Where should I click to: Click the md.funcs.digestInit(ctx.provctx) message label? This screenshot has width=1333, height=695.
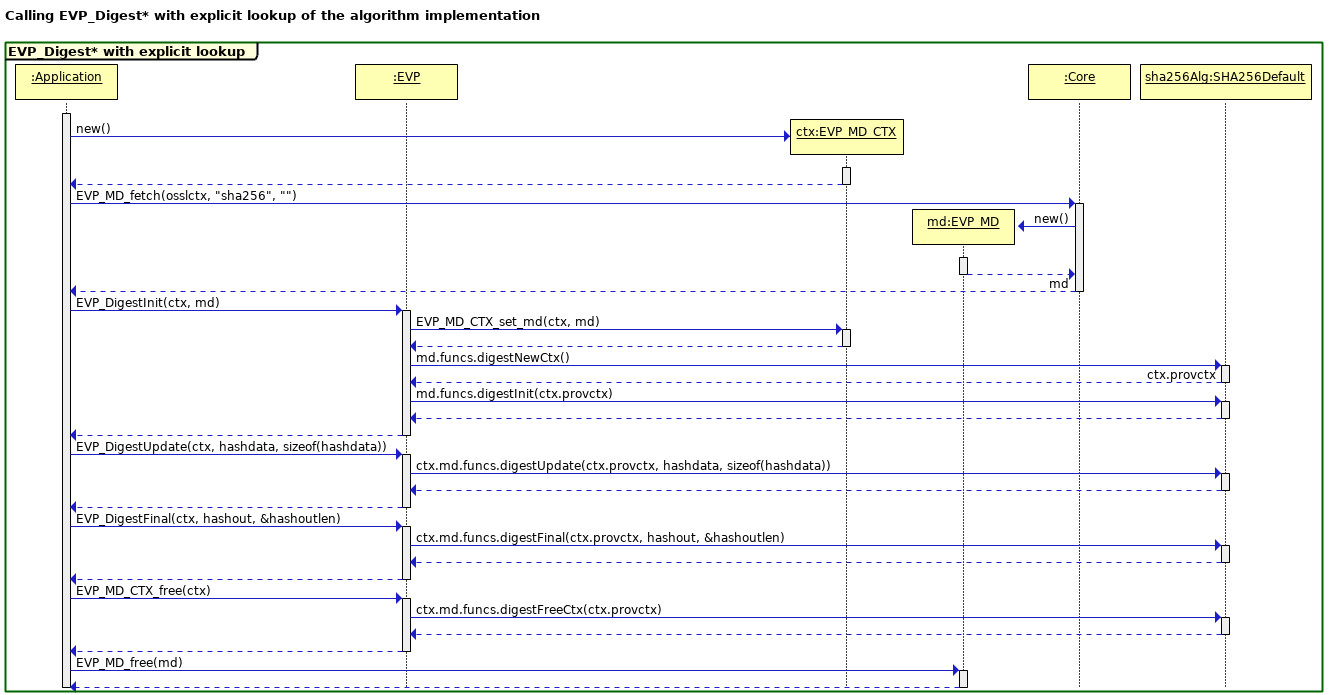coord(514,393)
